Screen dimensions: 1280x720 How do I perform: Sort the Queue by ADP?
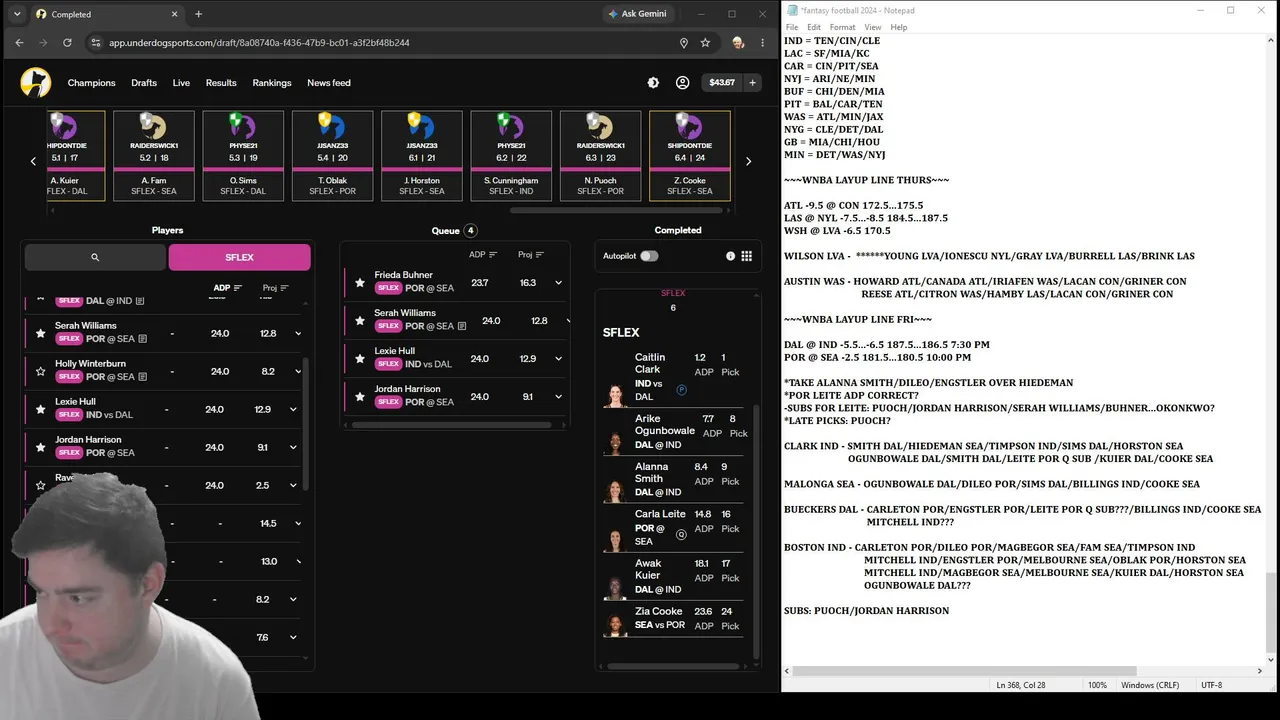[x=483, y=255]
